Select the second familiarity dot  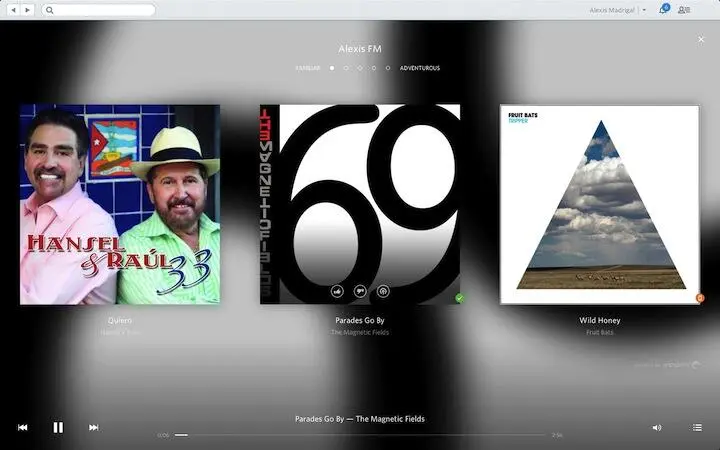pyautogui.click(x=346, y=68)
